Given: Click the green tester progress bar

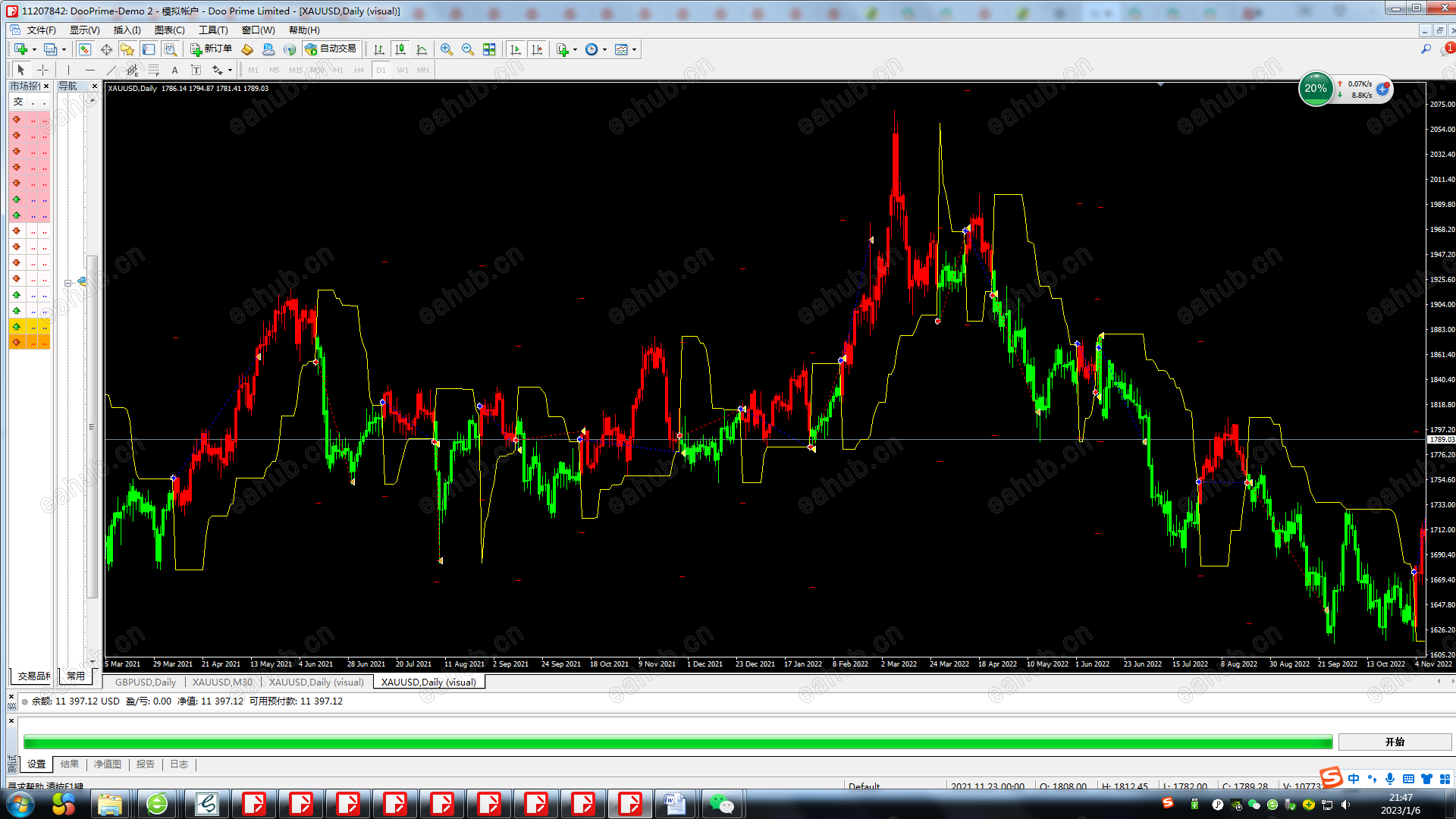Looking at the screenshot, I should tap(677, 742).
